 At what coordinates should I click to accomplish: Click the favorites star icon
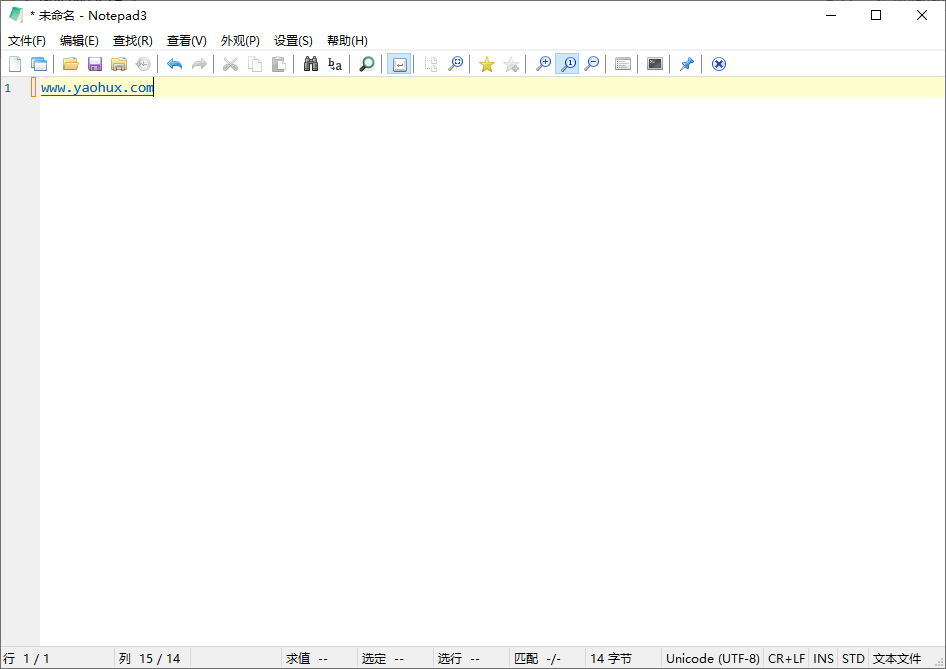tap(487, 63)
